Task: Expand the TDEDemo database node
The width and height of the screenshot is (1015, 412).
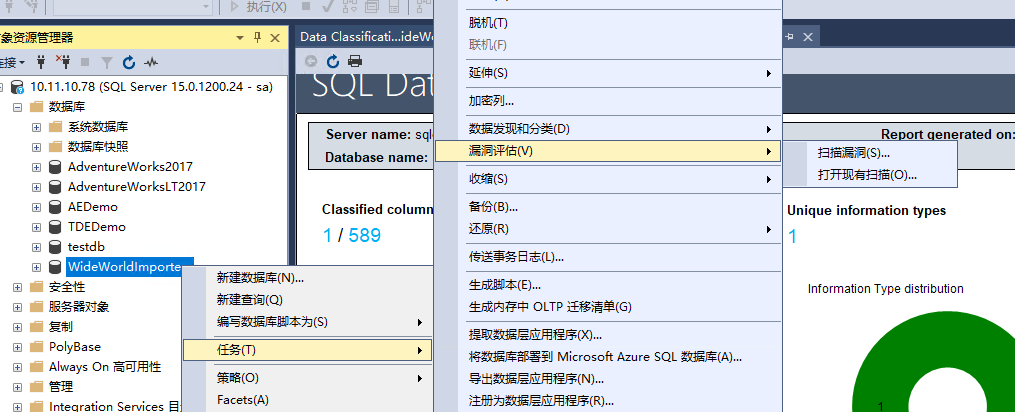Action: tap(36, 227)
